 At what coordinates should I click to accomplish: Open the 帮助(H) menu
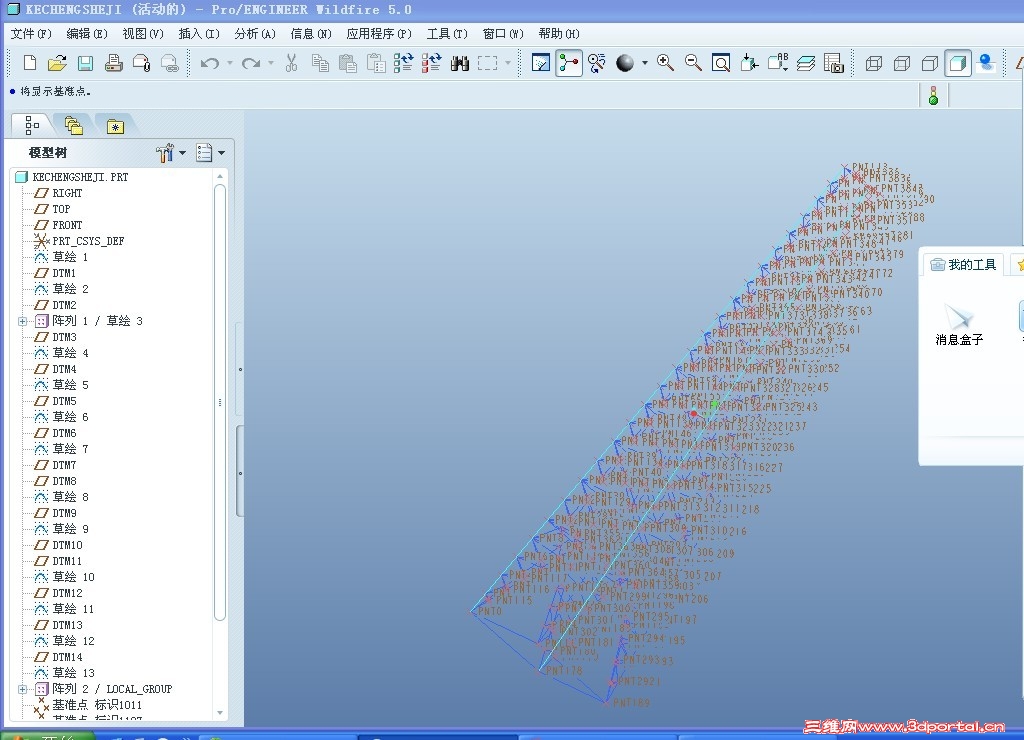[x=559, y=34]
